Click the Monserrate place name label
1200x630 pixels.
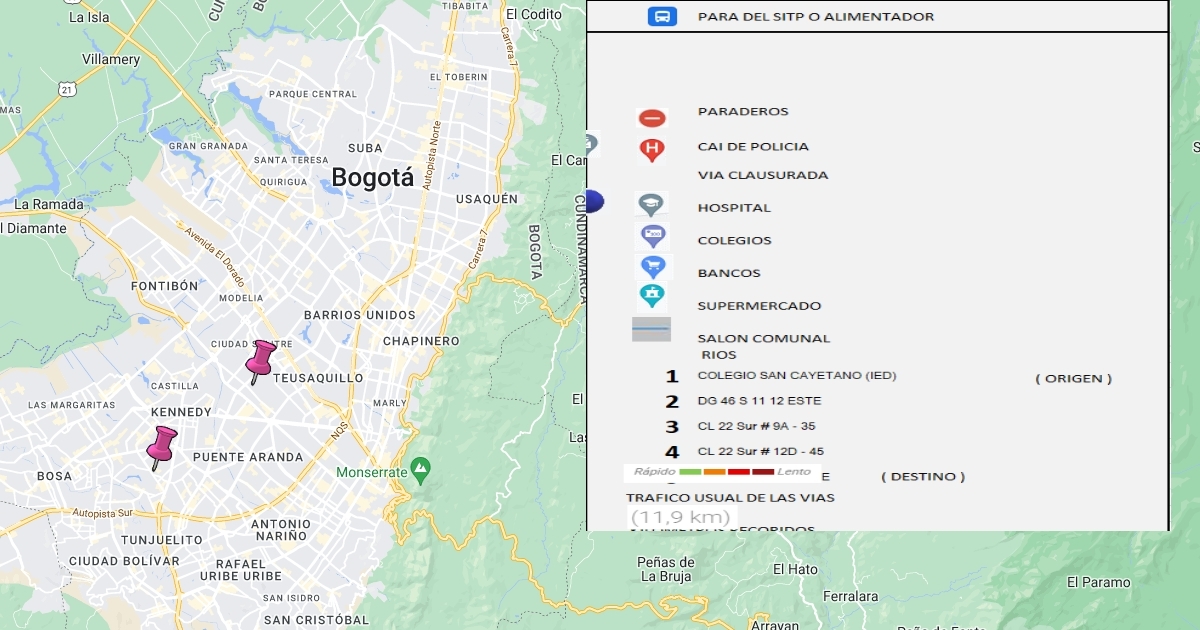click(x=372, y=472)
